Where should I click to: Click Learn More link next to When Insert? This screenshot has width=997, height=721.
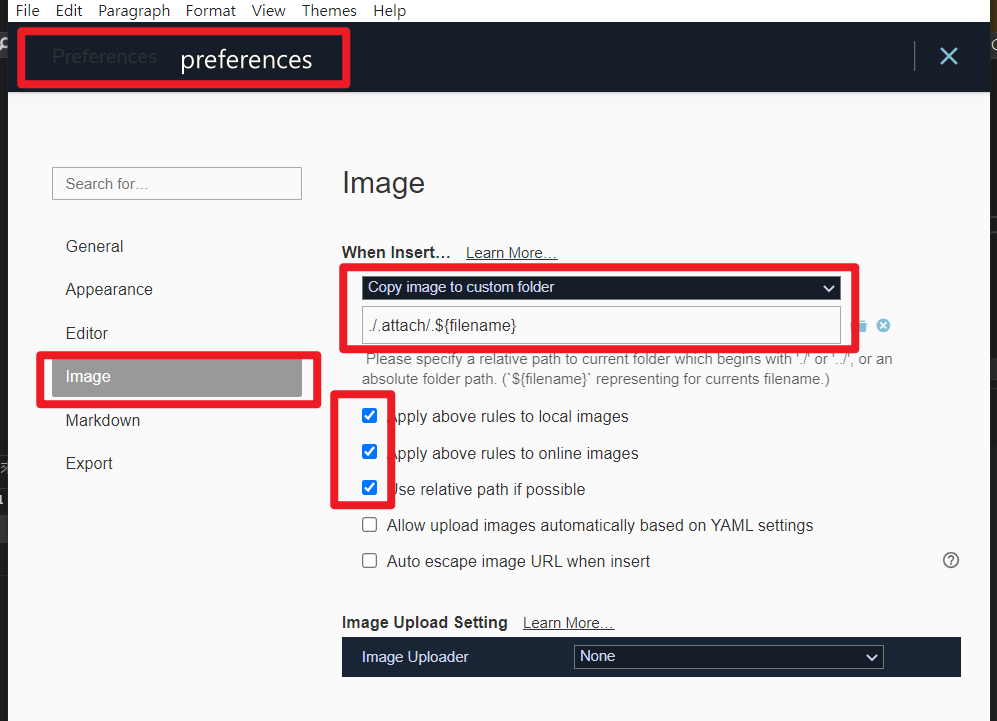point(511,253)
